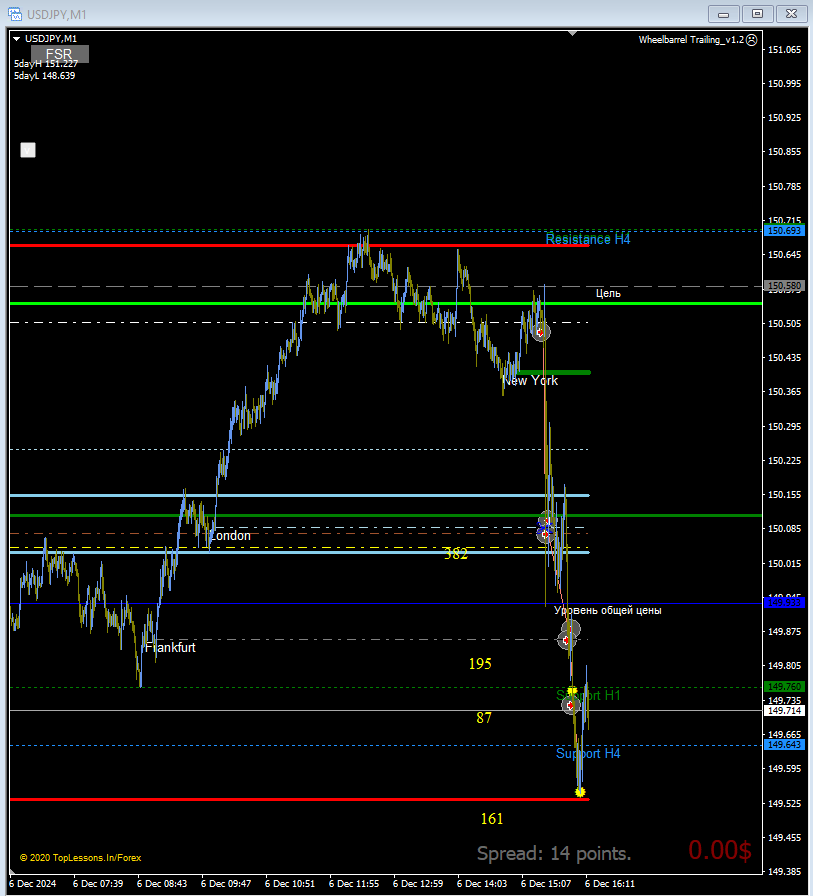
Task: Click the 150.693 blue price tag
Action: (784, 231)
